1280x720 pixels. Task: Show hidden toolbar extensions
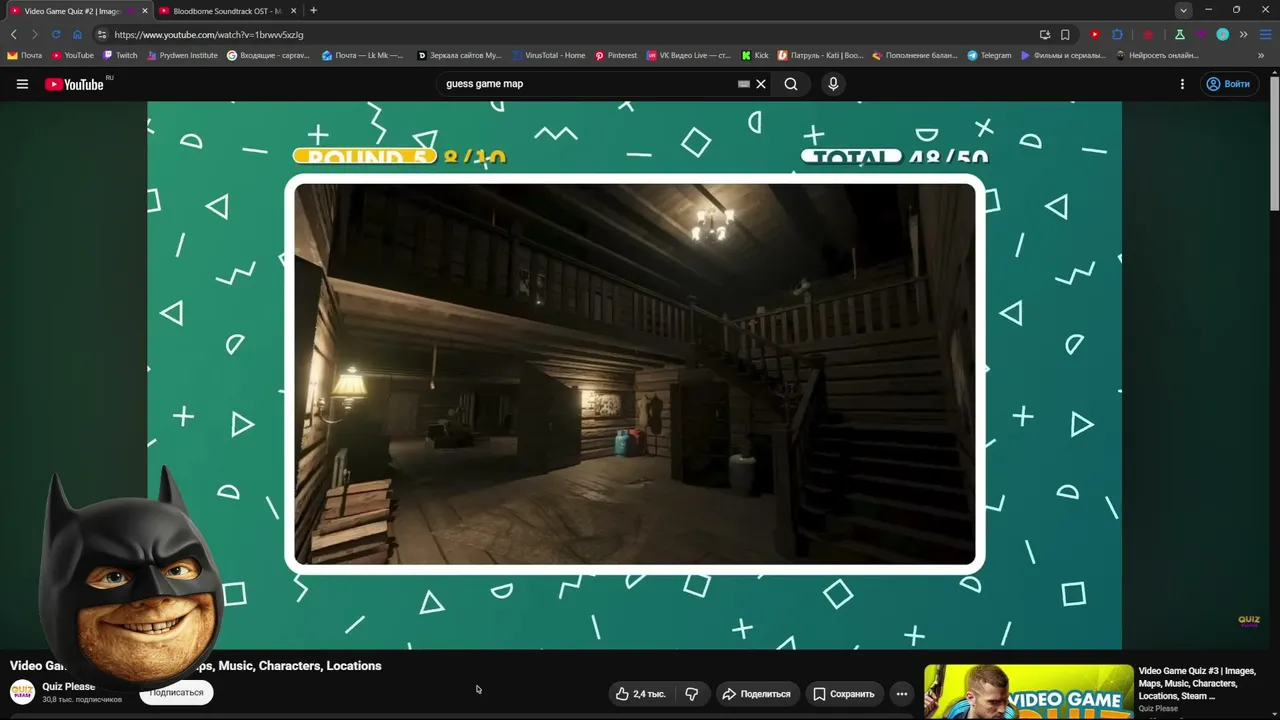[1244, 34]
